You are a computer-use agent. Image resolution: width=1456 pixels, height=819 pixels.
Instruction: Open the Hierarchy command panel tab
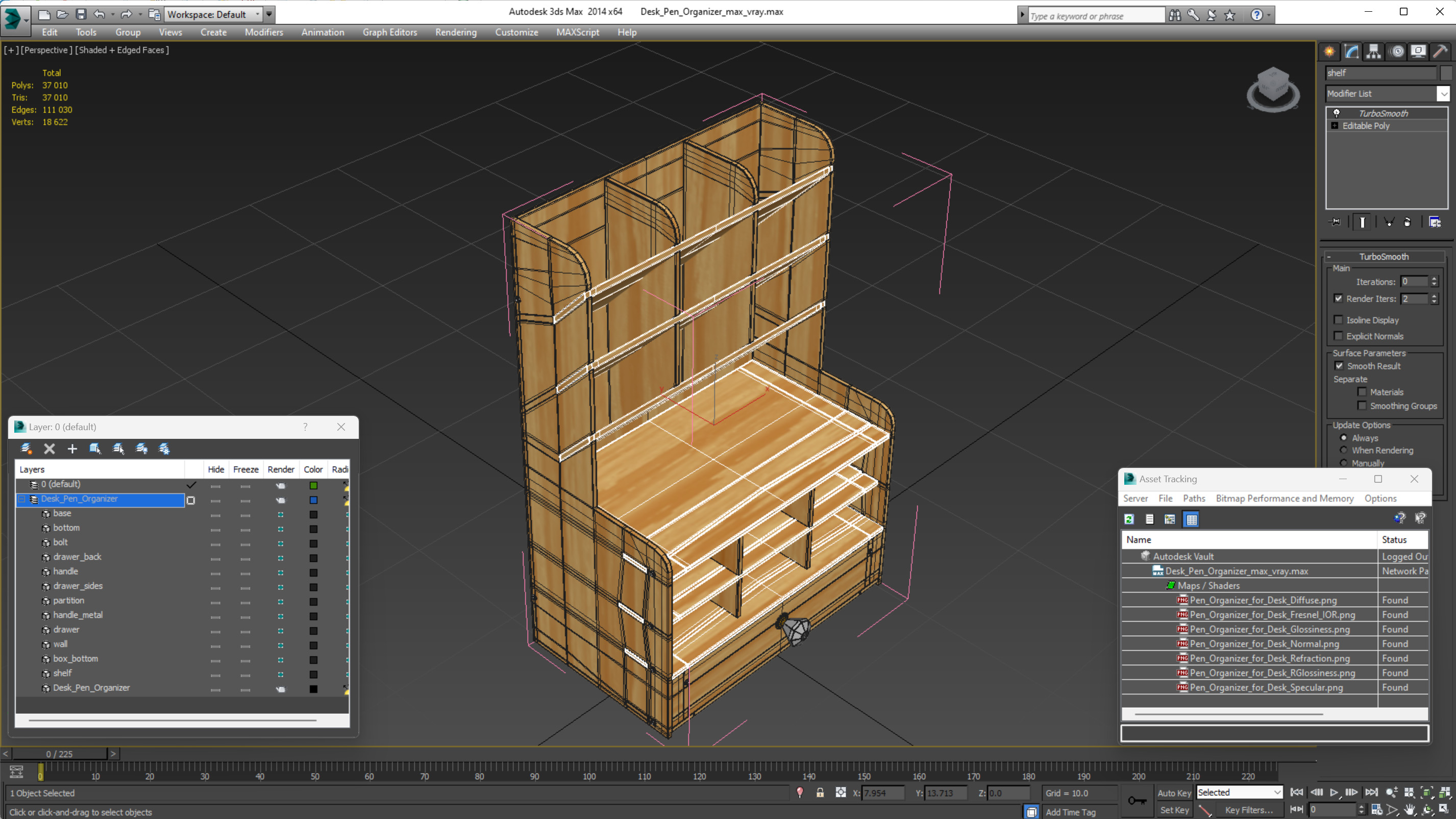pyautogui.click(x=1373, y=52)
